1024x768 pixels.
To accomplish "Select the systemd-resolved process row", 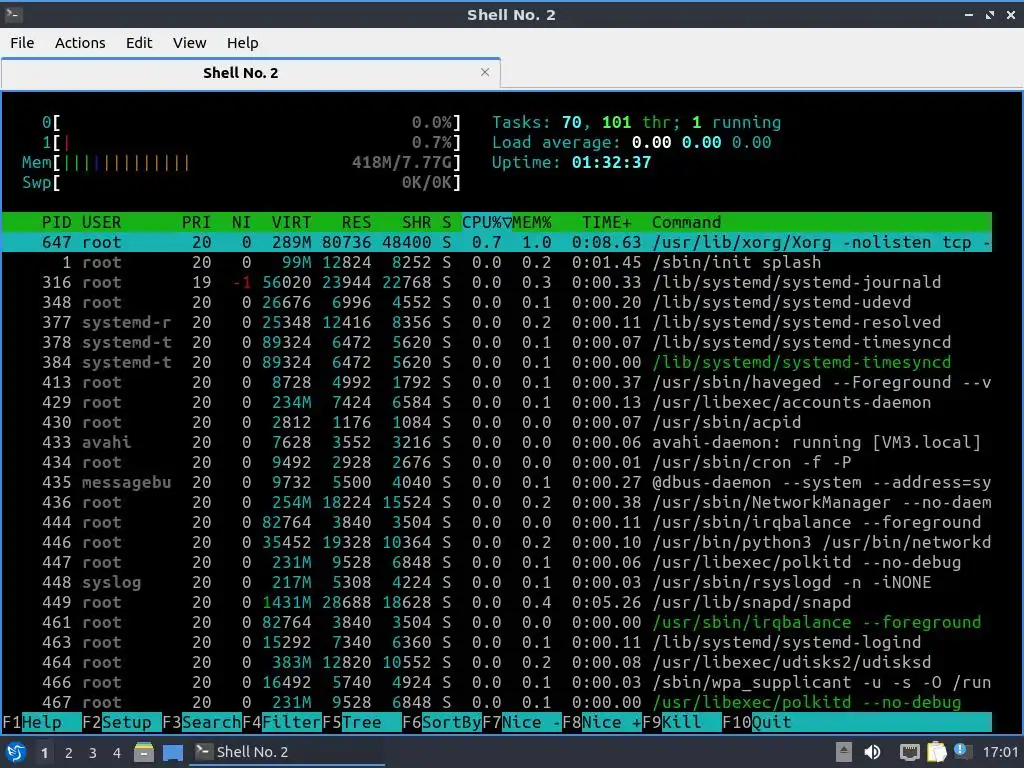I will [x=497, y=322].
